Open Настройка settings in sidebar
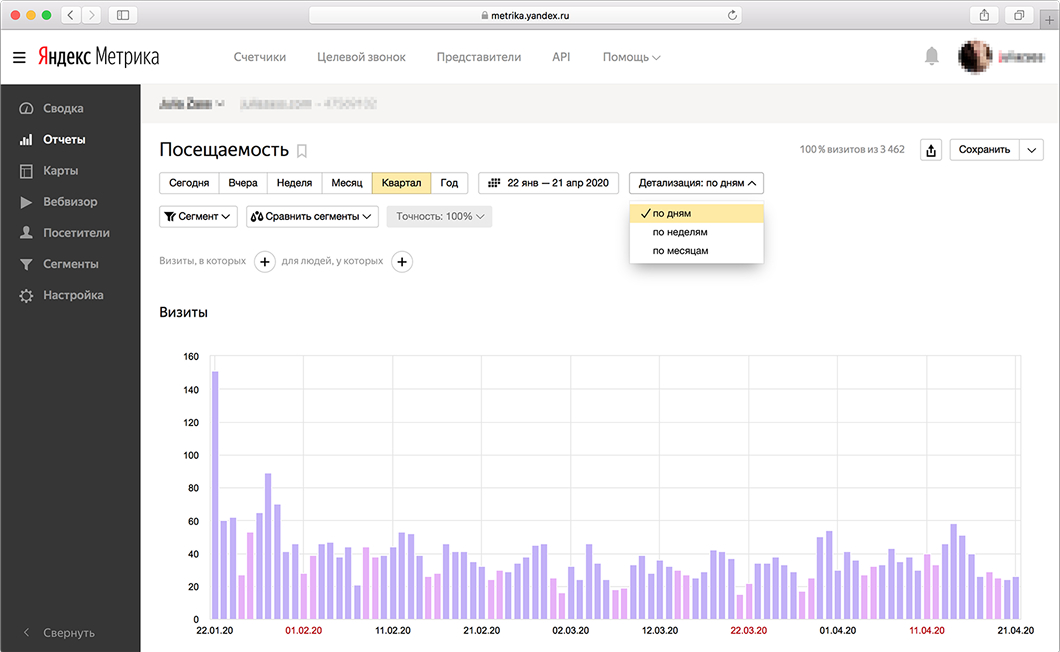This screenshot has height=652, width=1060. tap(73, 295)
